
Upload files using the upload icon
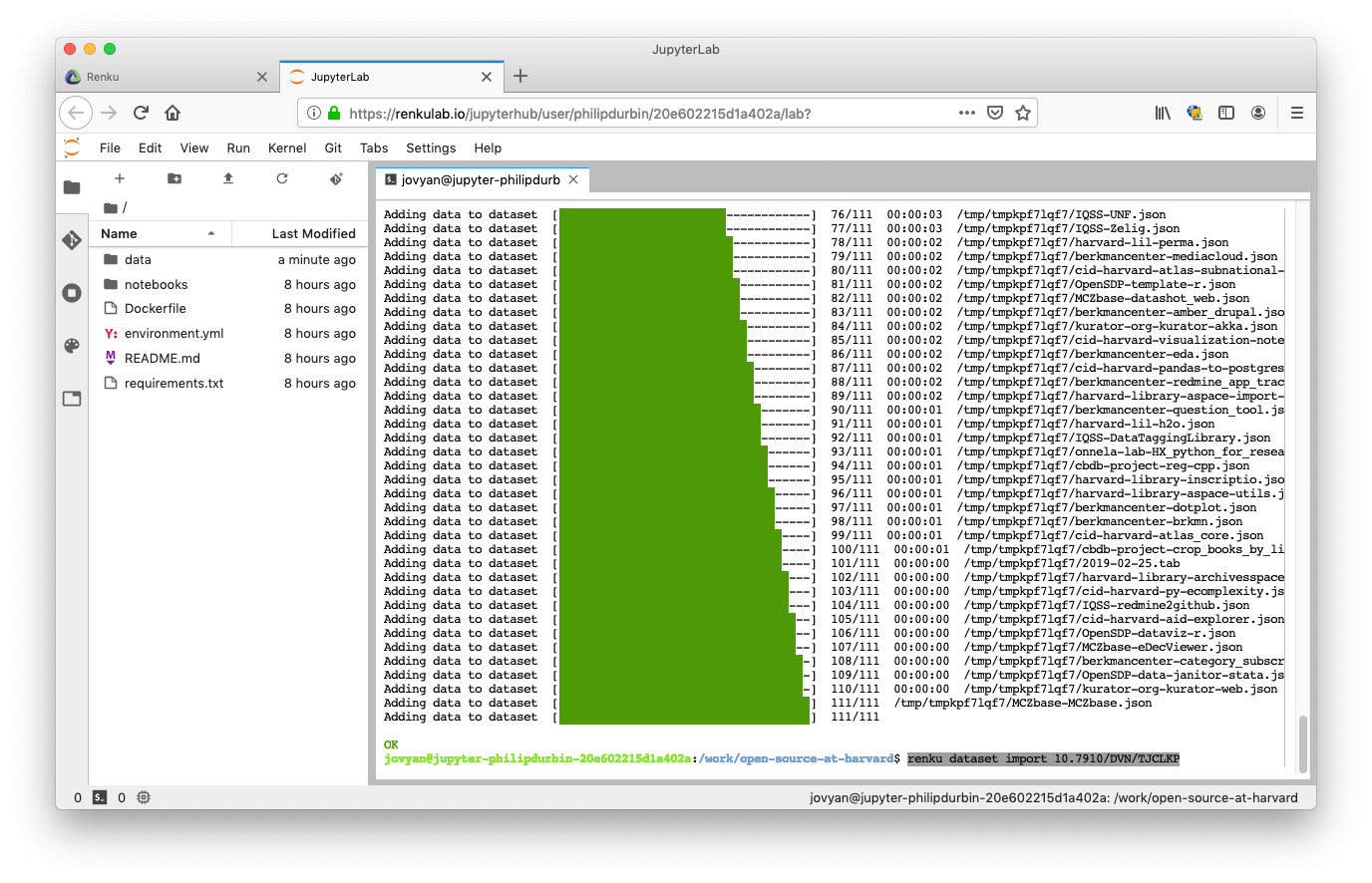coord(227,178)
